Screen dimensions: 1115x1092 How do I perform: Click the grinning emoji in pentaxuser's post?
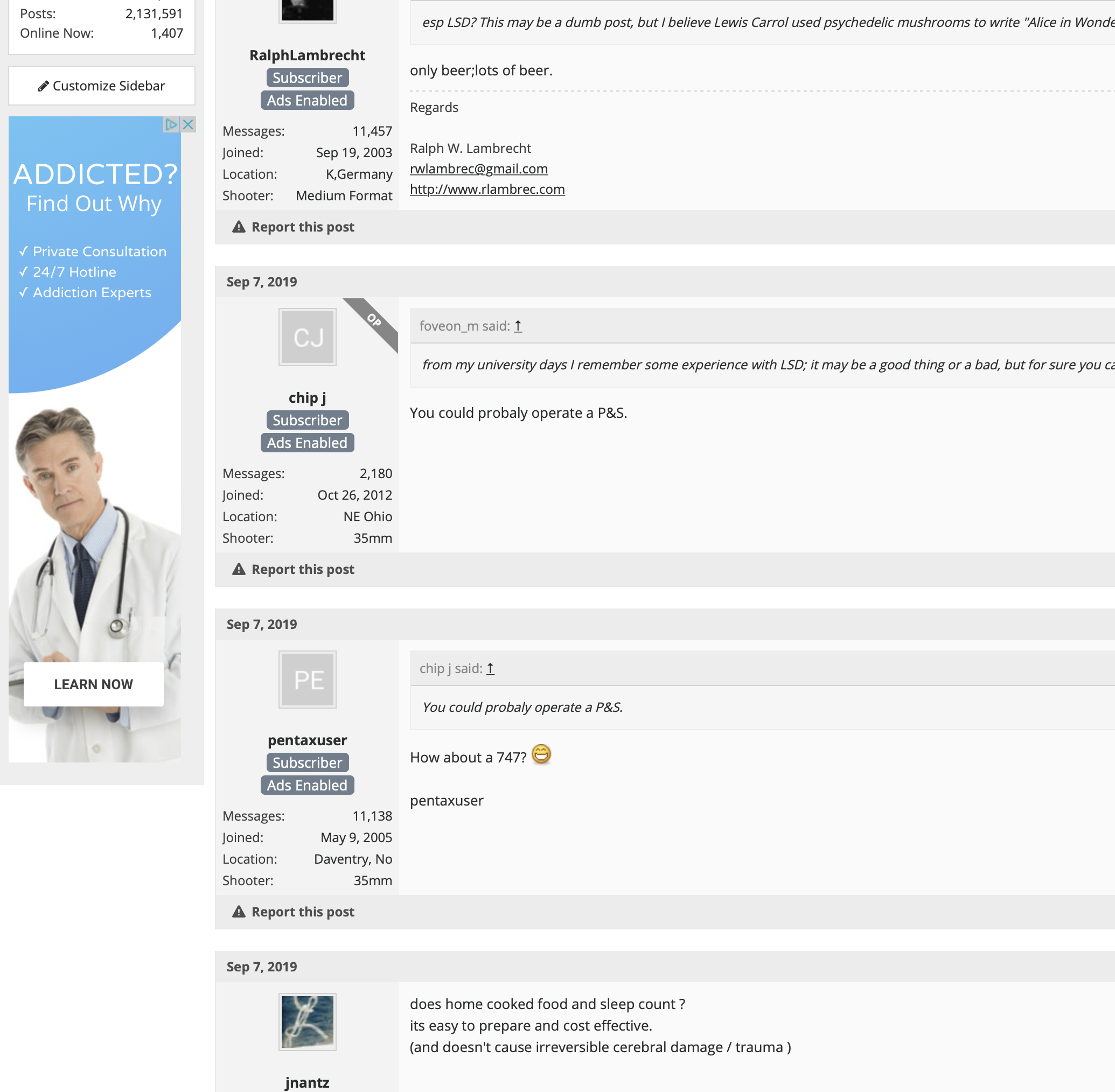541,754
